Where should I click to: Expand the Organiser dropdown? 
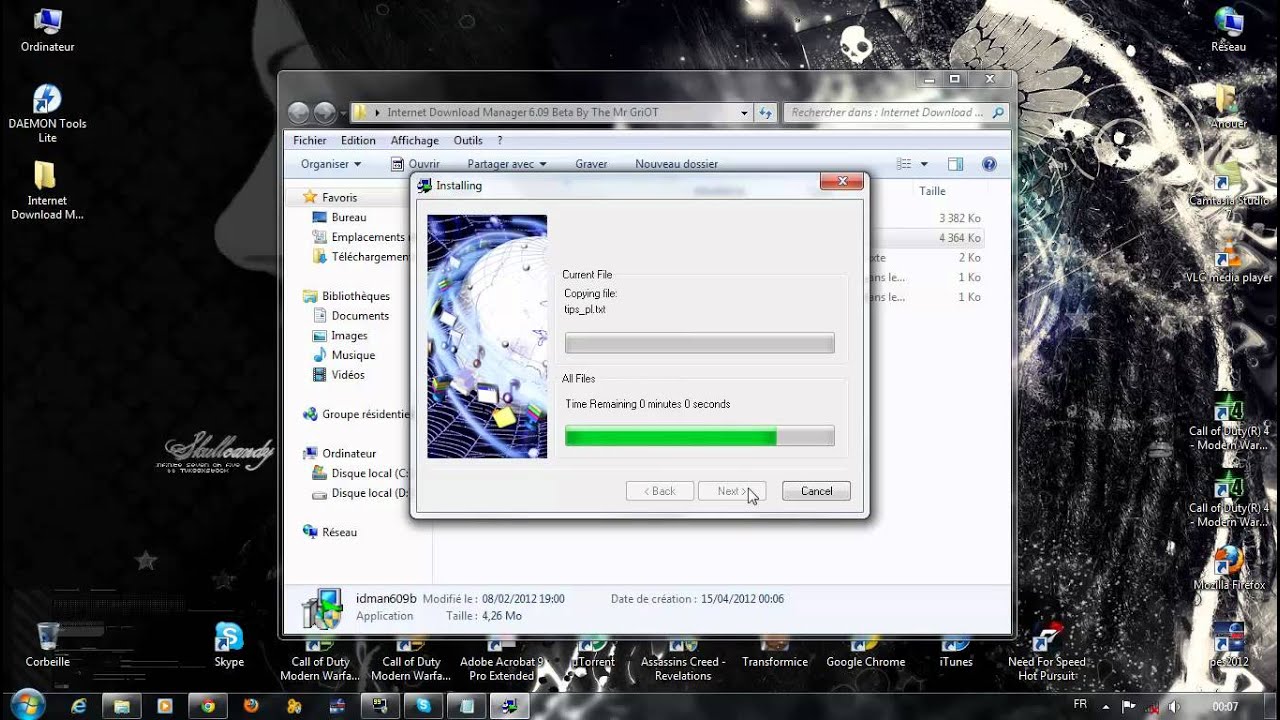tap(331, 164)
